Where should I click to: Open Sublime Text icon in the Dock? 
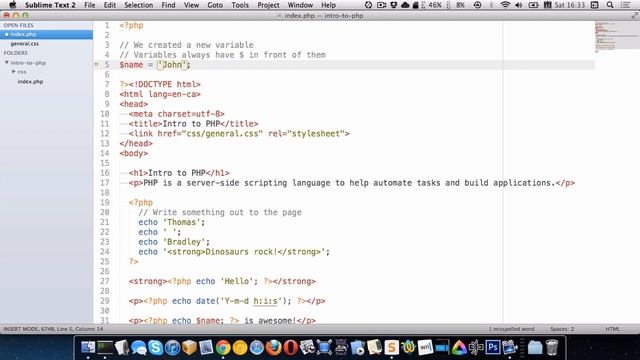point(391,347)
